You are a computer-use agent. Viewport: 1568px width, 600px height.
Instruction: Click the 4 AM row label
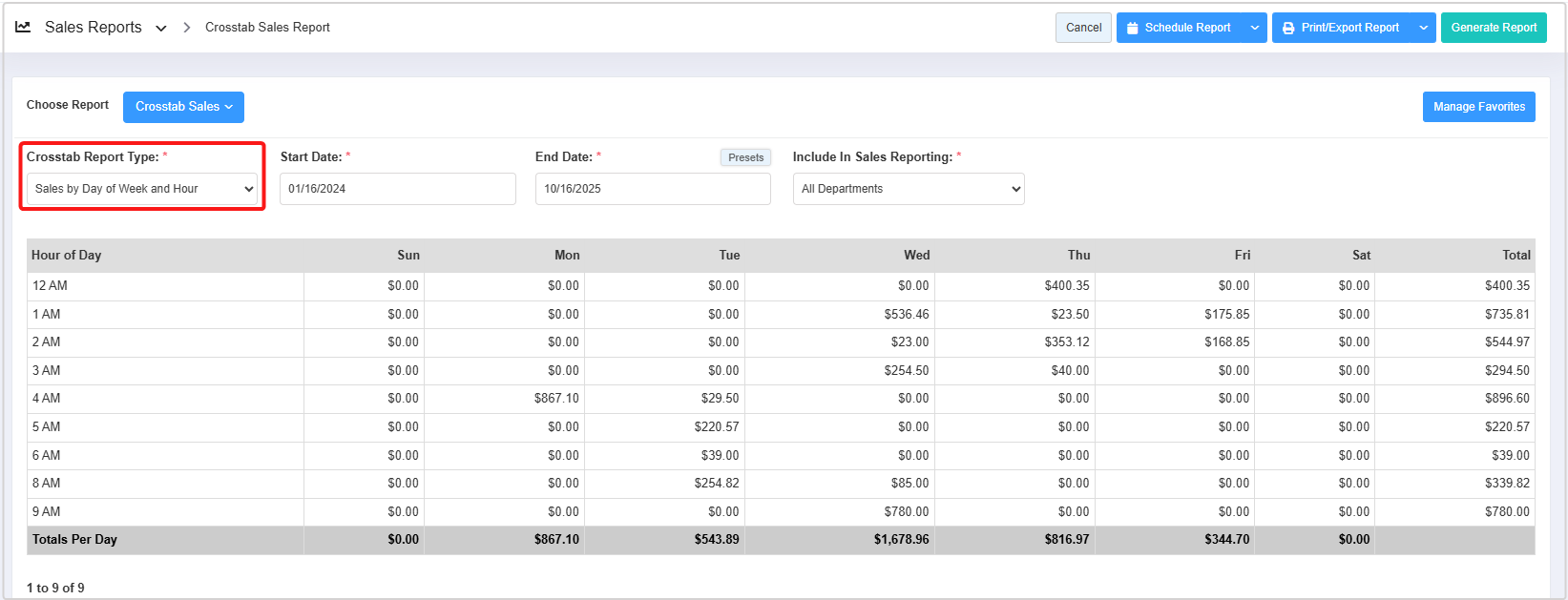click(x=46, y=399)
